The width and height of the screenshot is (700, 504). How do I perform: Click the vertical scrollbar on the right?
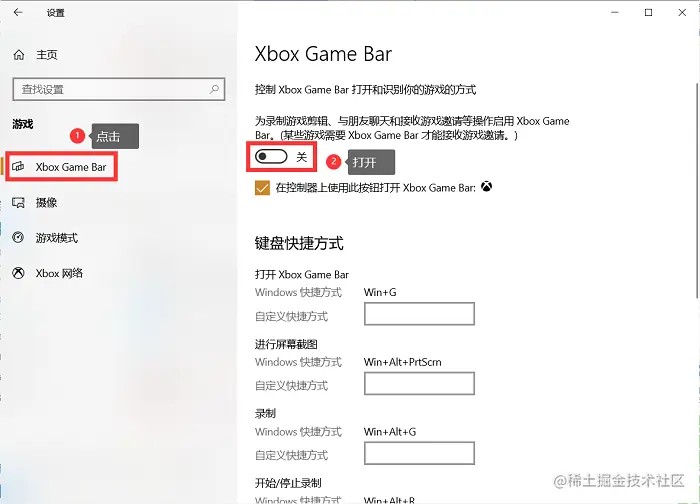(697, 190)
